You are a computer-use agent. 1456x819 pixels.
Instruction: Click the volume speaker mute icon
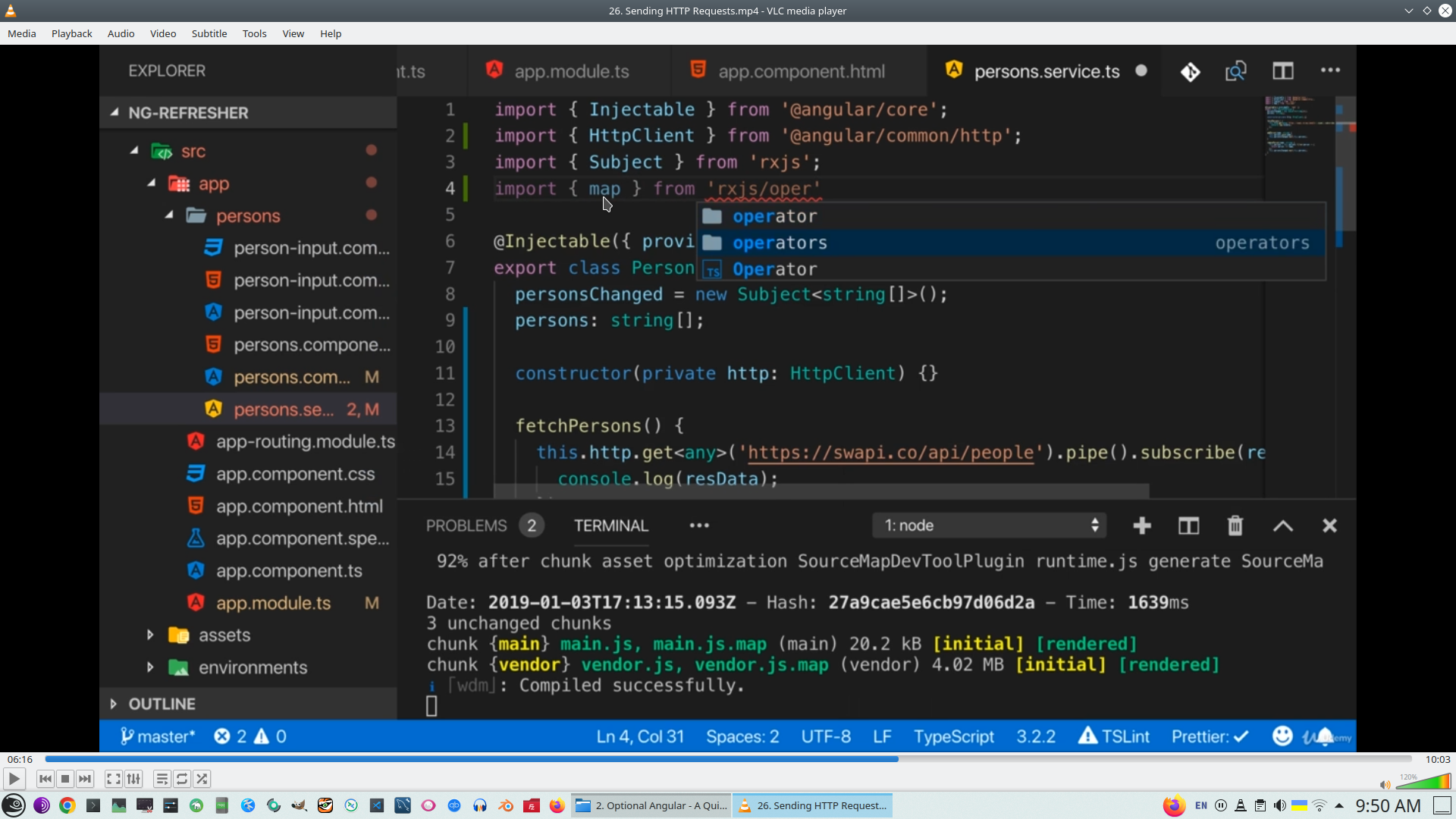tap(1385, 785)
